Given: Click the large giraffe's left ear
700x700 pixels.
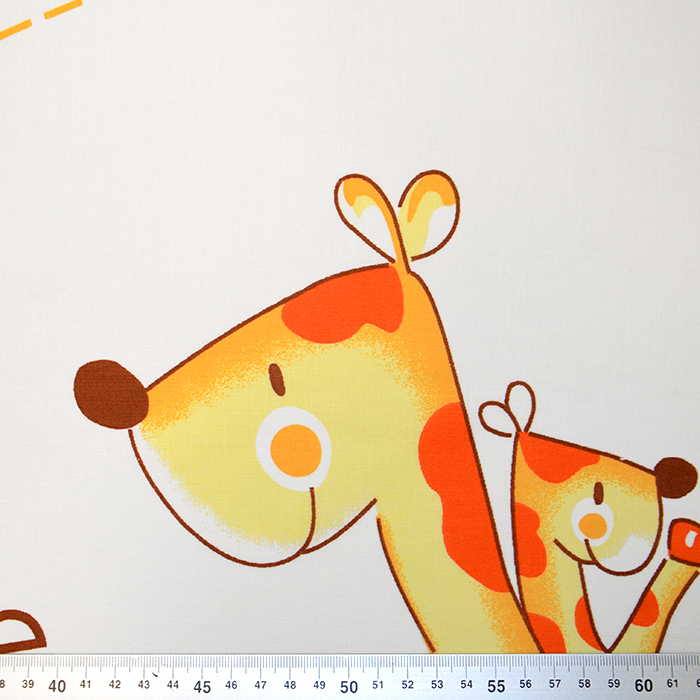Looking at the screenshot, I should 368,207.
